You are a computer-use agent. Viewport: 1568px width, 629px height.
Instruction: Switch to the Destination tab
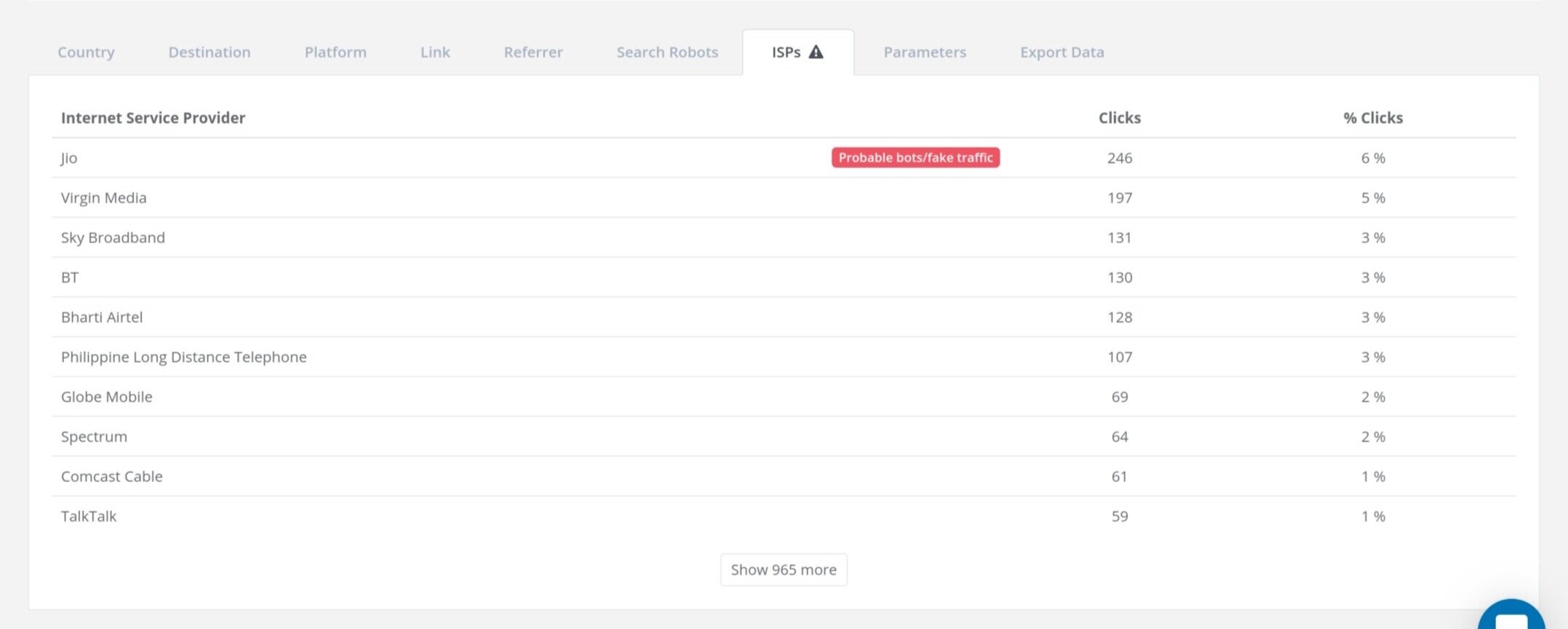[x=210, y=52]
